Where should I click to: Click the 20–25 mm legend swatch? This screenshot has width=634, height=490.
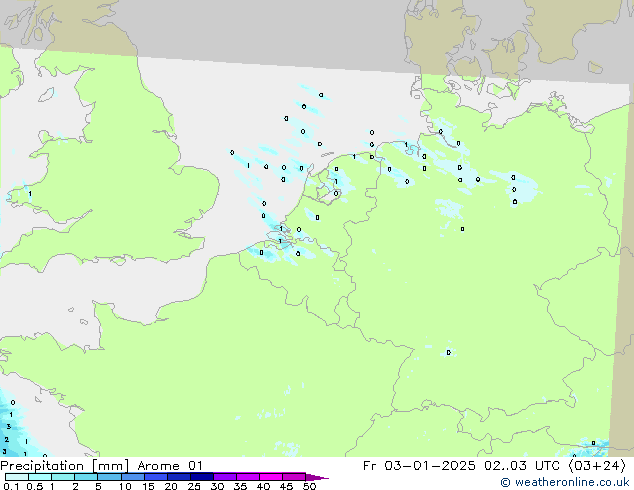click(x=179, y=477)
